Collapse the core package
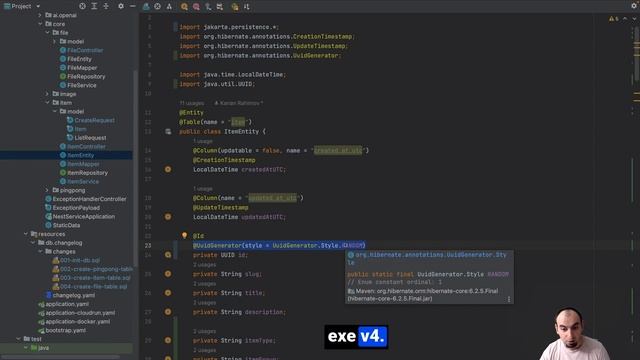 40,24
